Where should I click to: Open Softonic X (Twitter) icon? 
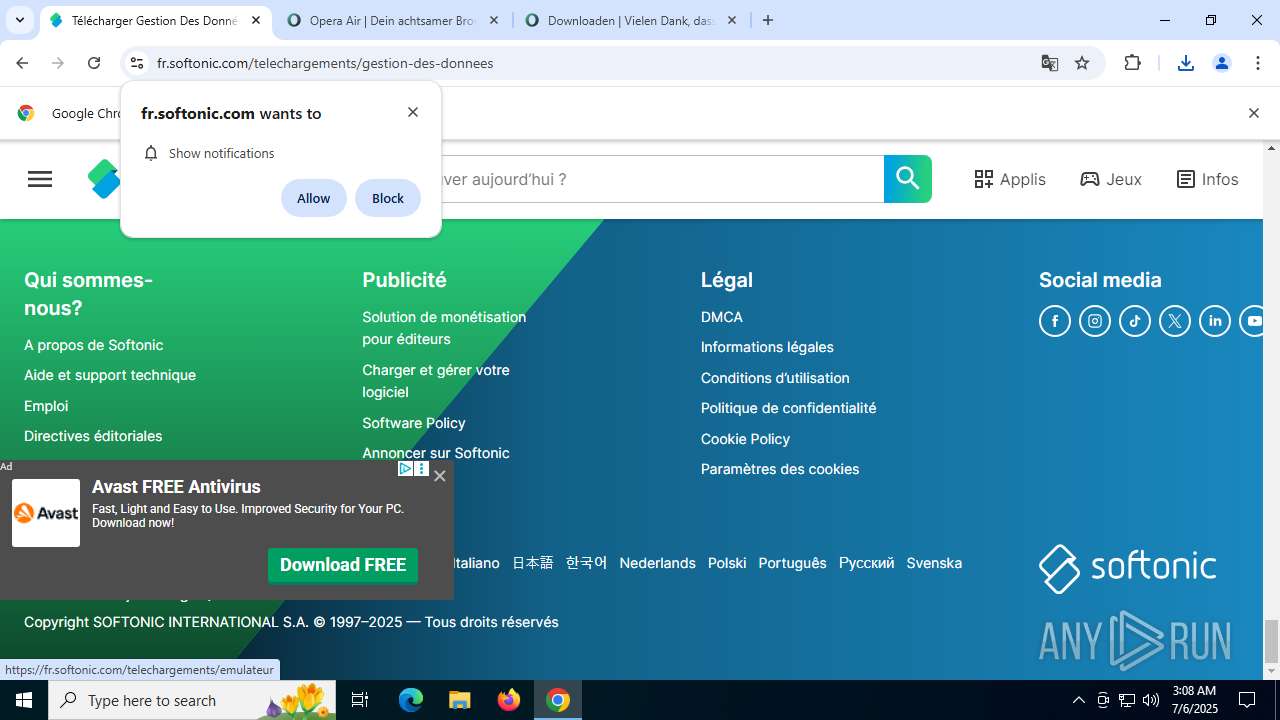pyautogui.click(x=1175, y=321)
